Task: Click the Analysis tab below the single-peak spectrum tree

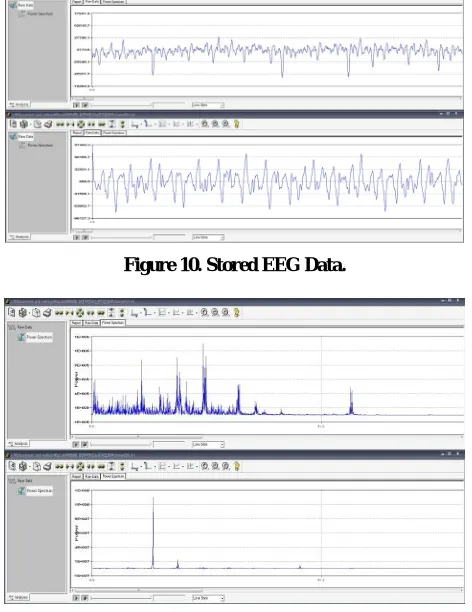Action: (x=18, y=598)
